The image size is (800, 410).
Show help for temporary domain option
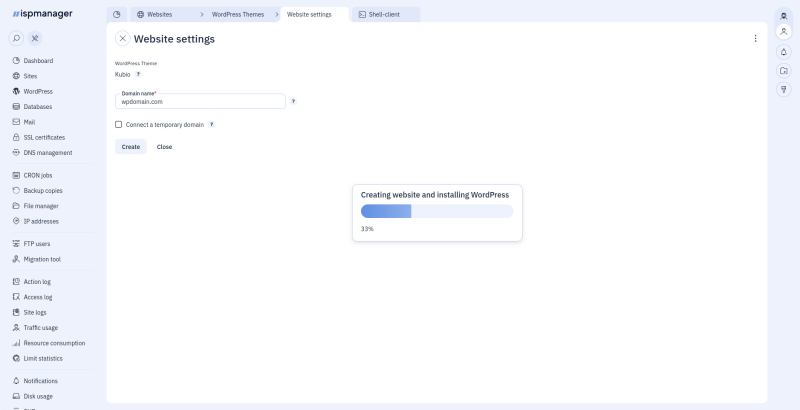coord(211,124)
